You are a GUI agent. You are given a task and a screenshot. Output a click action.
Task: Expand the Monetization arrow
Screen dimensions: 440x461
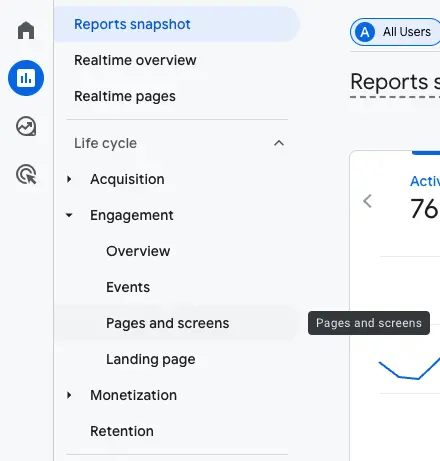(69, 395)
